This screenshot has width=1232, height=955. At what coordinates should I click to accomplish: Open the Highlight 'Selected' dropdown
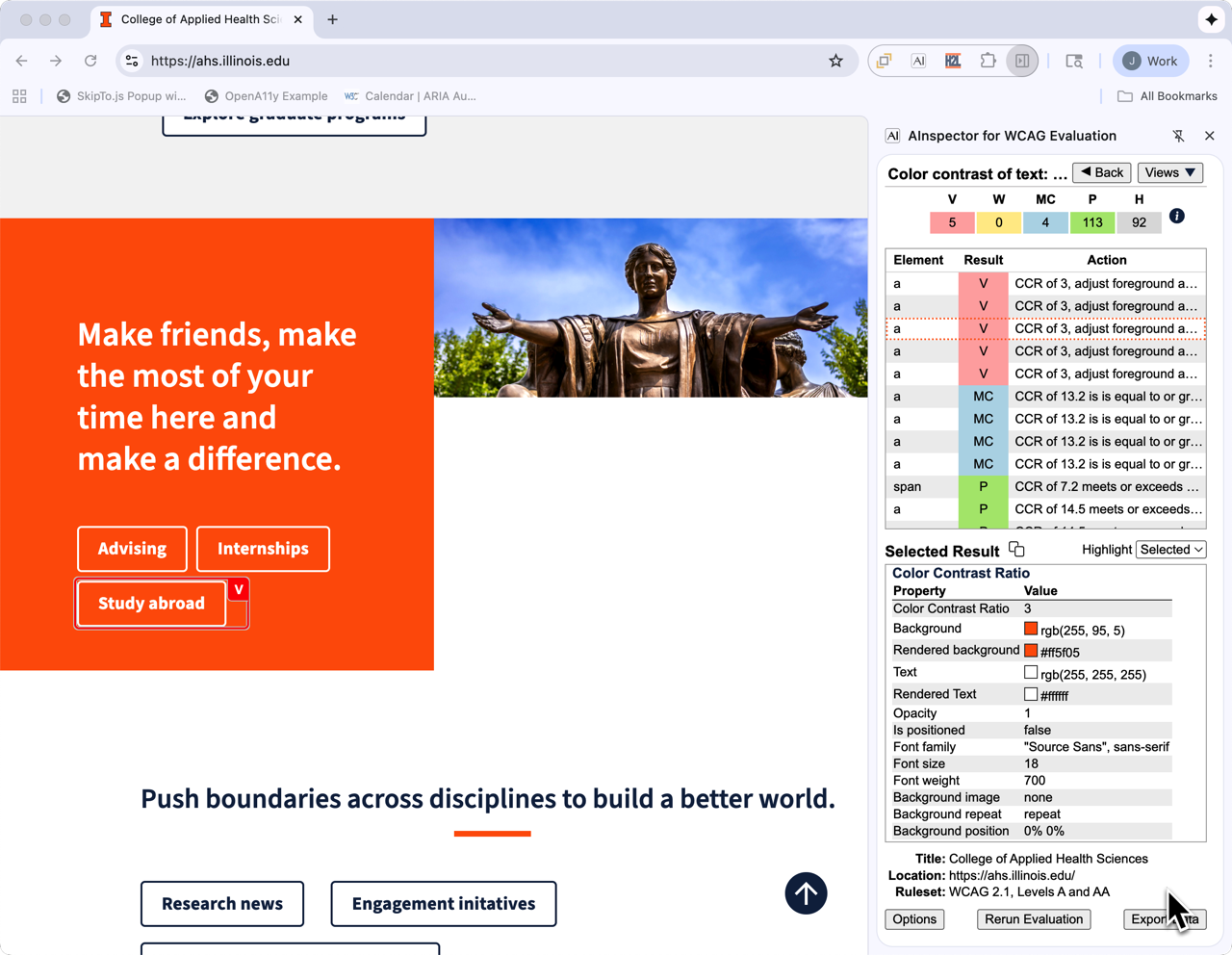[1170, 550]
